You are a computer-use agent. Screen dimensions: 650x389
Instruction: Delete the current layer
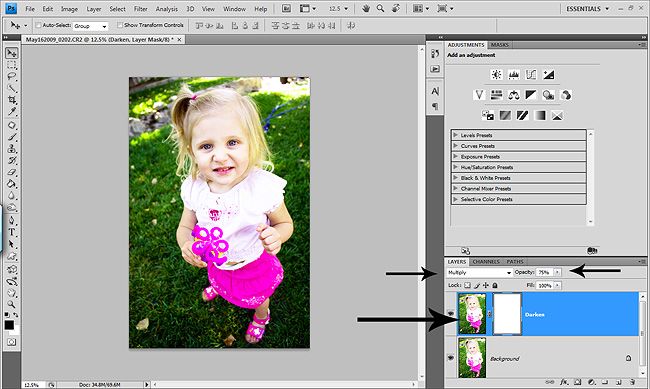pos(632,382)
